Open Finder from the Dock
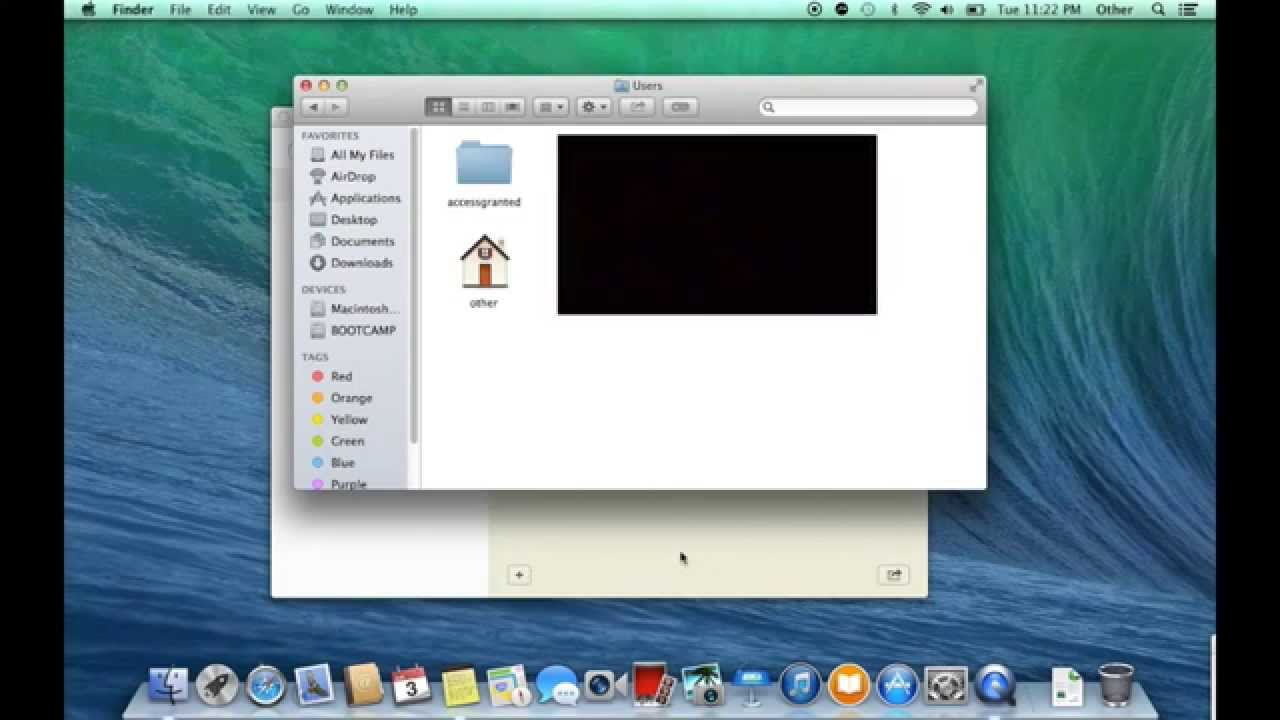Image resolution: width=1280 pixels, height=720 pixels. pyautogui.click(x=168, y=685)
